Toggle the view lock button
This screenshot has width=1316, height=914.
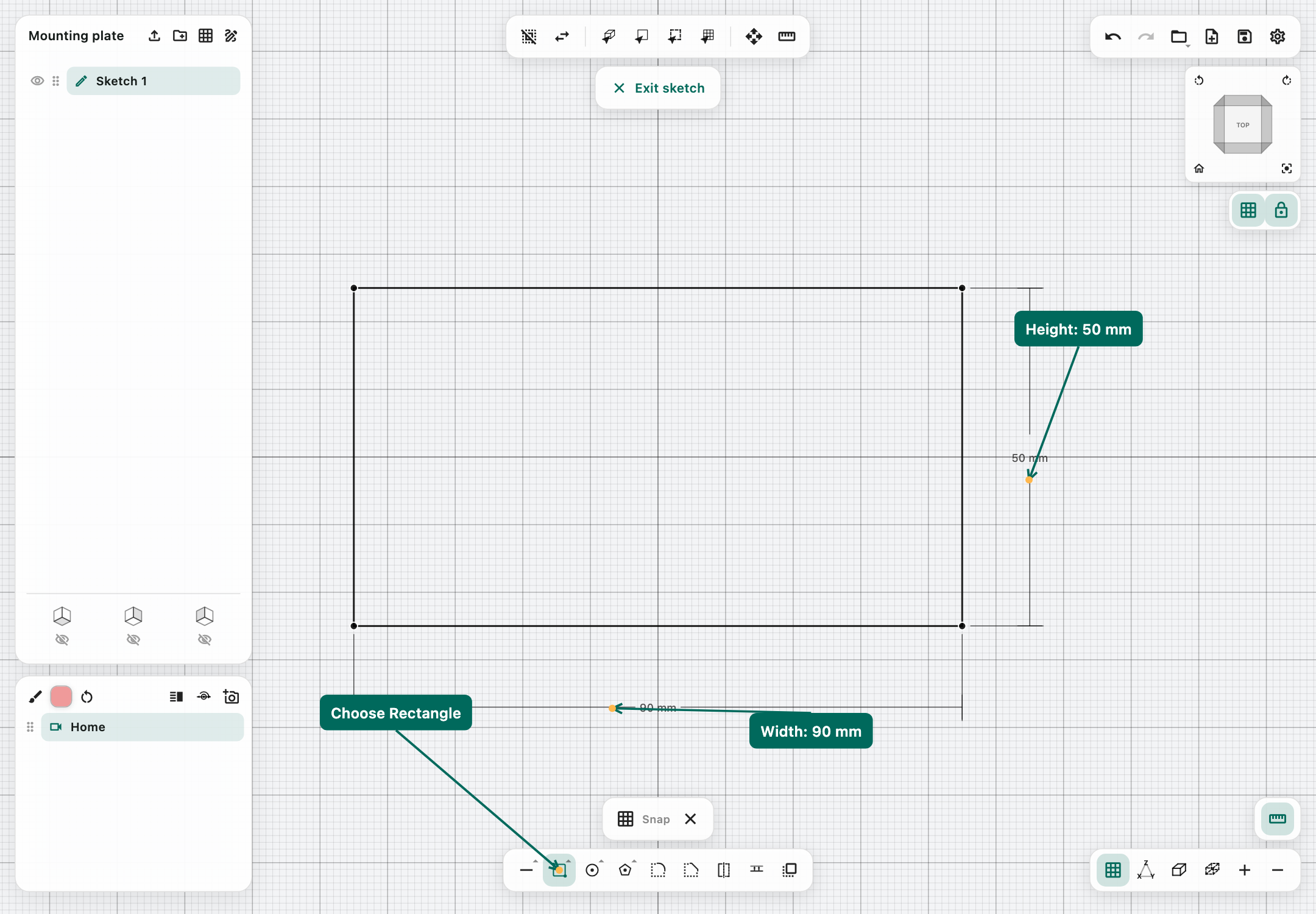pyautogui.click(x=1281, y=210)
